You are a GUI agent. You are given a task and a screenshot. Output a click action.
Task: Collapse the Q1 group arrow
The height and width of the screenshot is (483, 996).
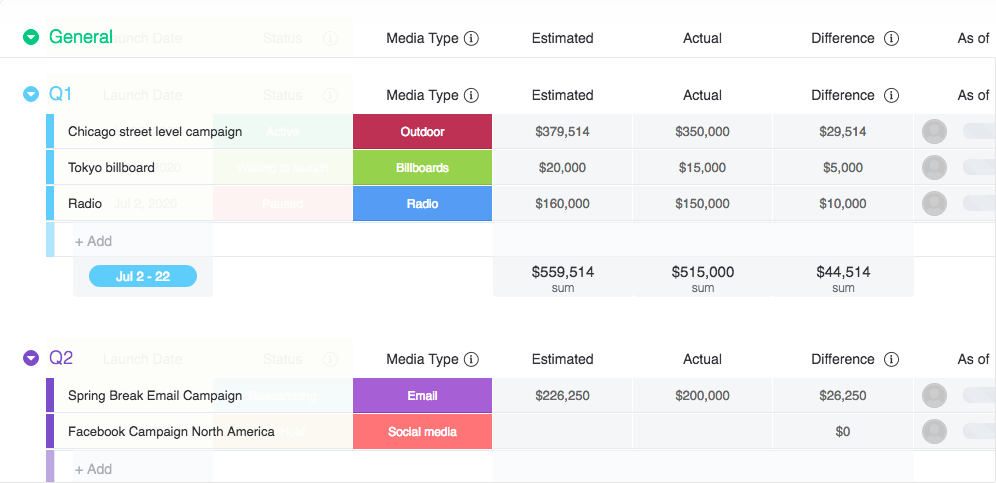[x=31, y=95]
